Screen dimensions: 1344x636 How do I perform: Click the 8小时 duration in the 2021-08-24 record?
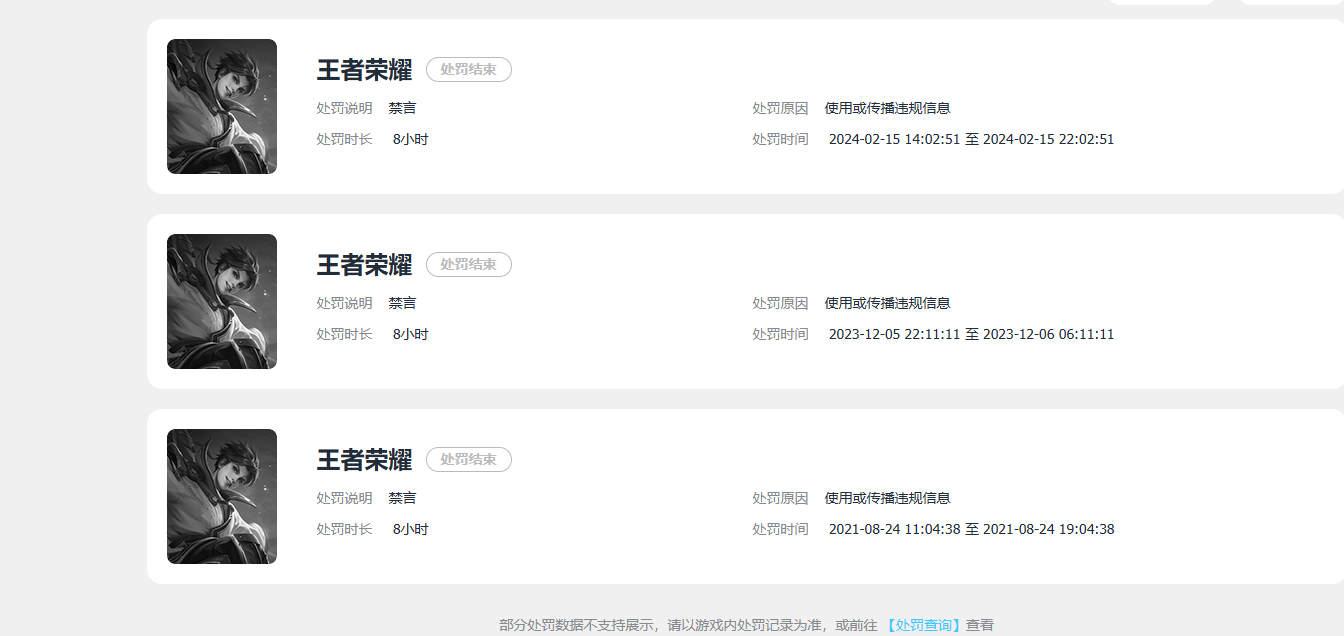click(410, 529)
